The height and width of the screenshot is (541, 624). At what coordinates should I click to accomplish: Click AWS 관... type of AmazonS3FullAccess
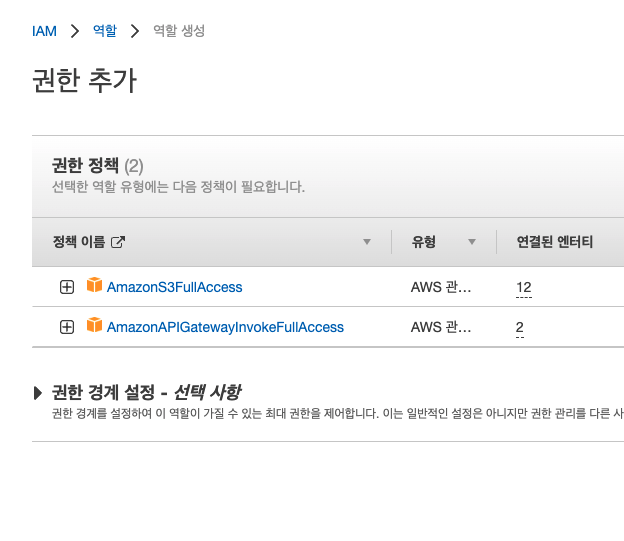coord(441,287)
